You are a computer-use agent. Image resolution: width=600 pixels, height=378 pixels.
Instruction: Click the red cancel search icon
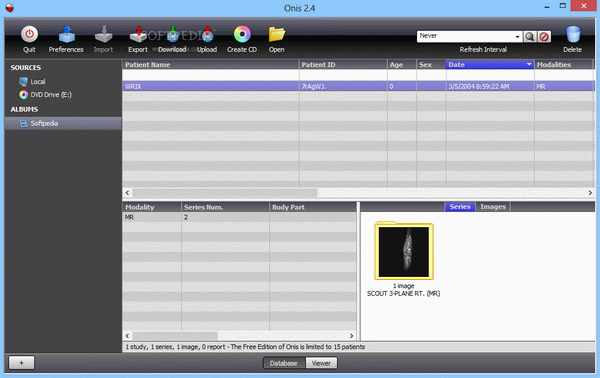pyautogui.click(x=544, y=37)
